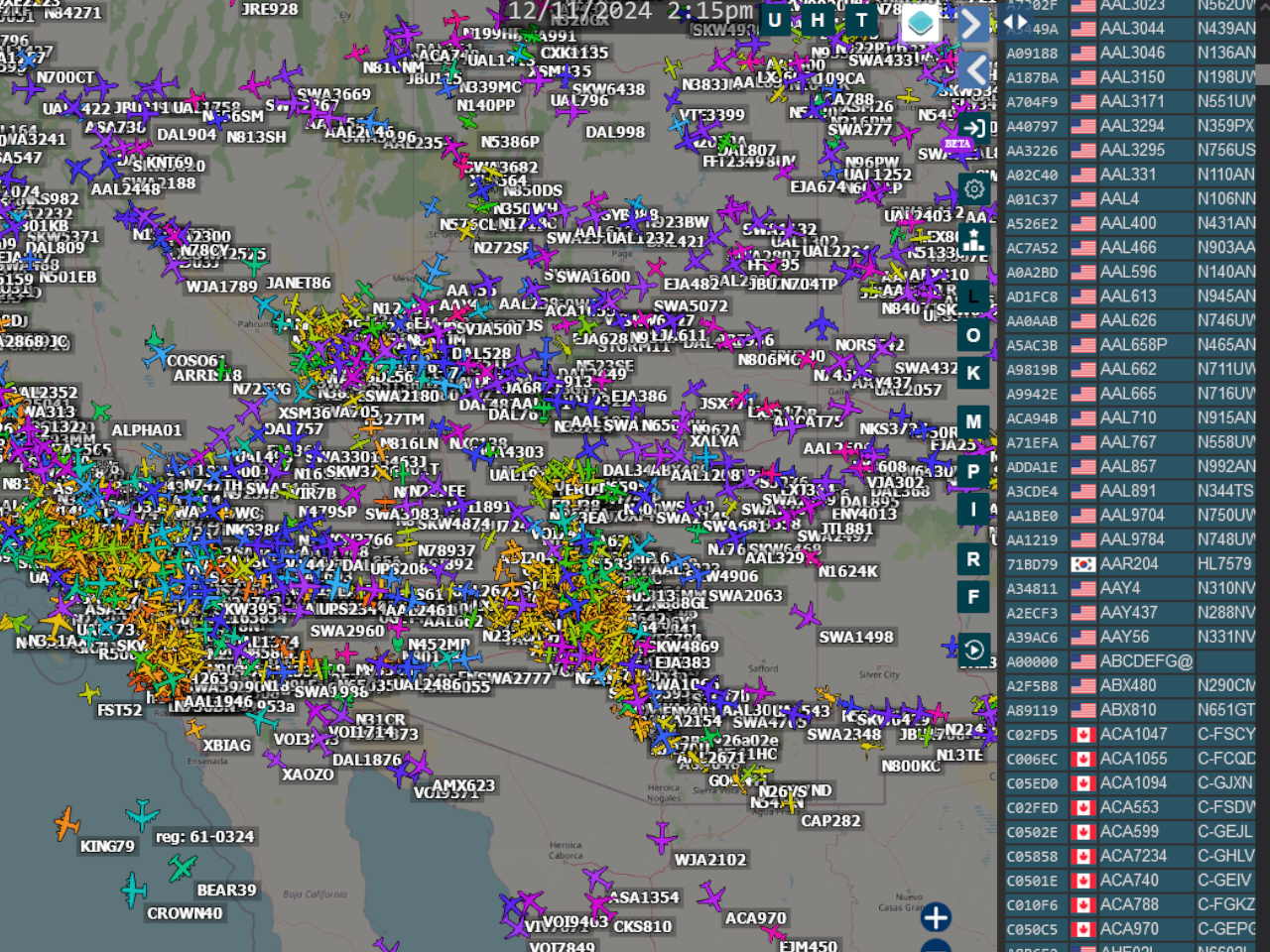Click the CKS810 label on the map
This screenshot has width=1270, height=952.
[x=643, y=927]
